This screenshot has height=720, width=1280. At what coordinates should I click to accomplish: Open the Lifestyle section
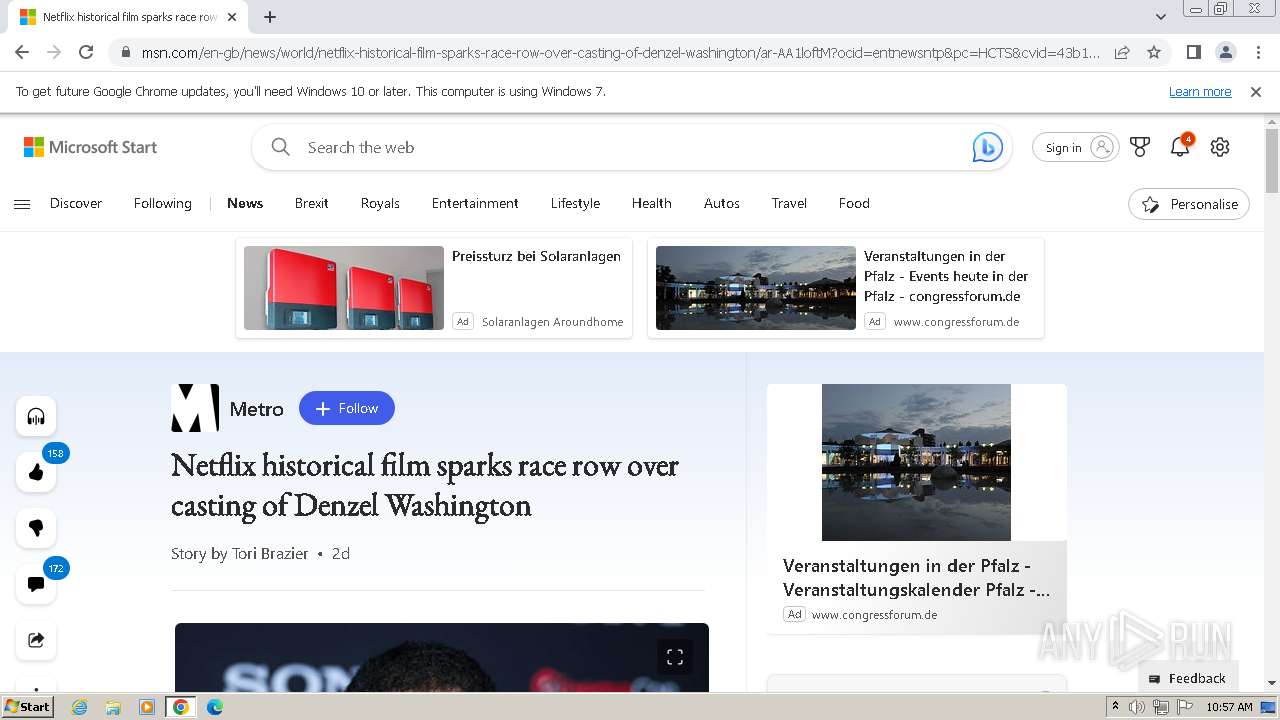(575, 203)
